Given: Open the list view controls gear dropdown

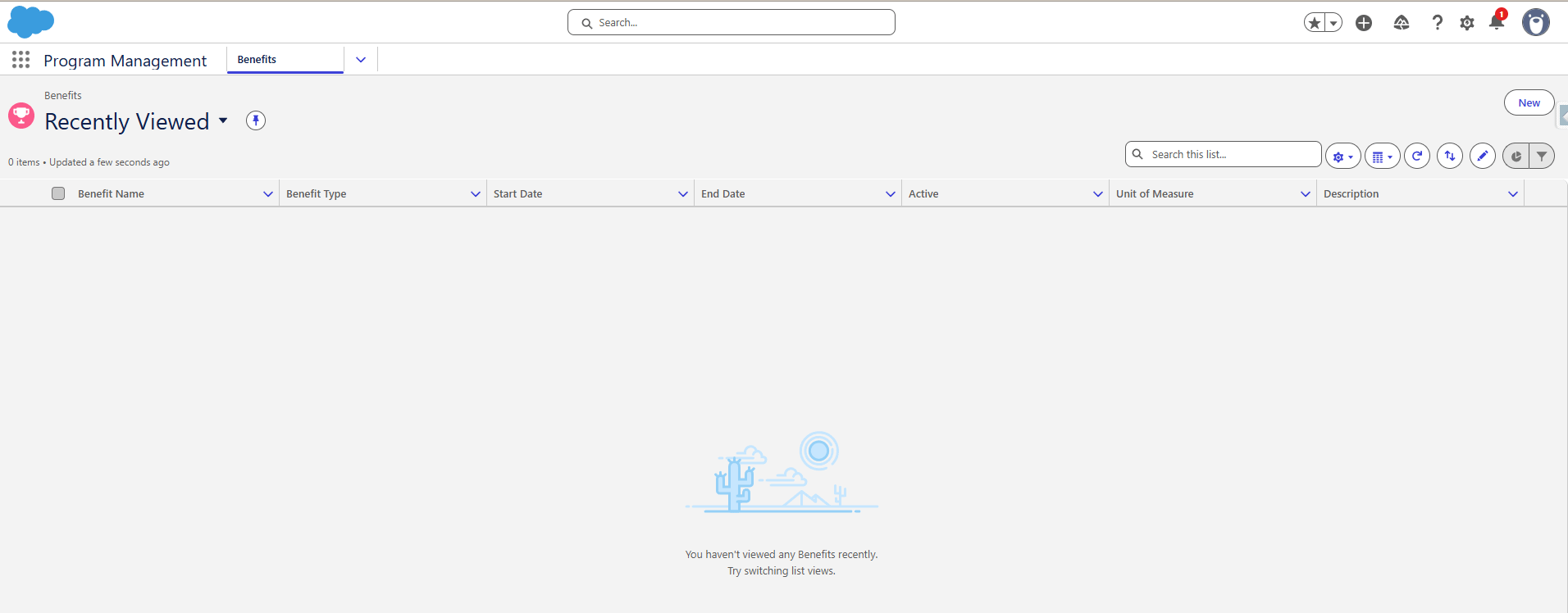Looking at the screenshot, I should [x=1343, y=156].
